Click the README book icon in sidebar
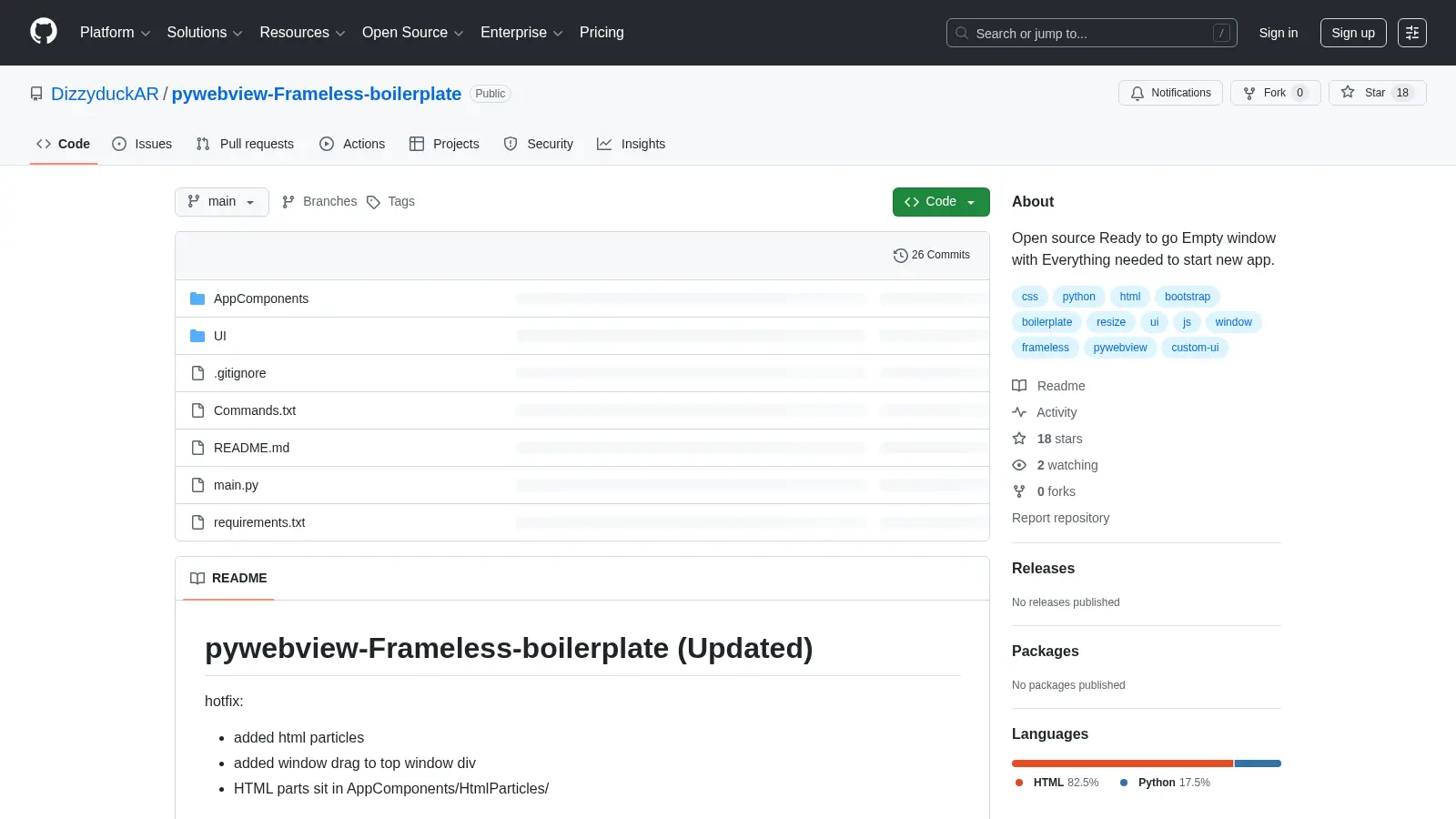Viewport: 1456px width, 819px height. coord(1019,386)
